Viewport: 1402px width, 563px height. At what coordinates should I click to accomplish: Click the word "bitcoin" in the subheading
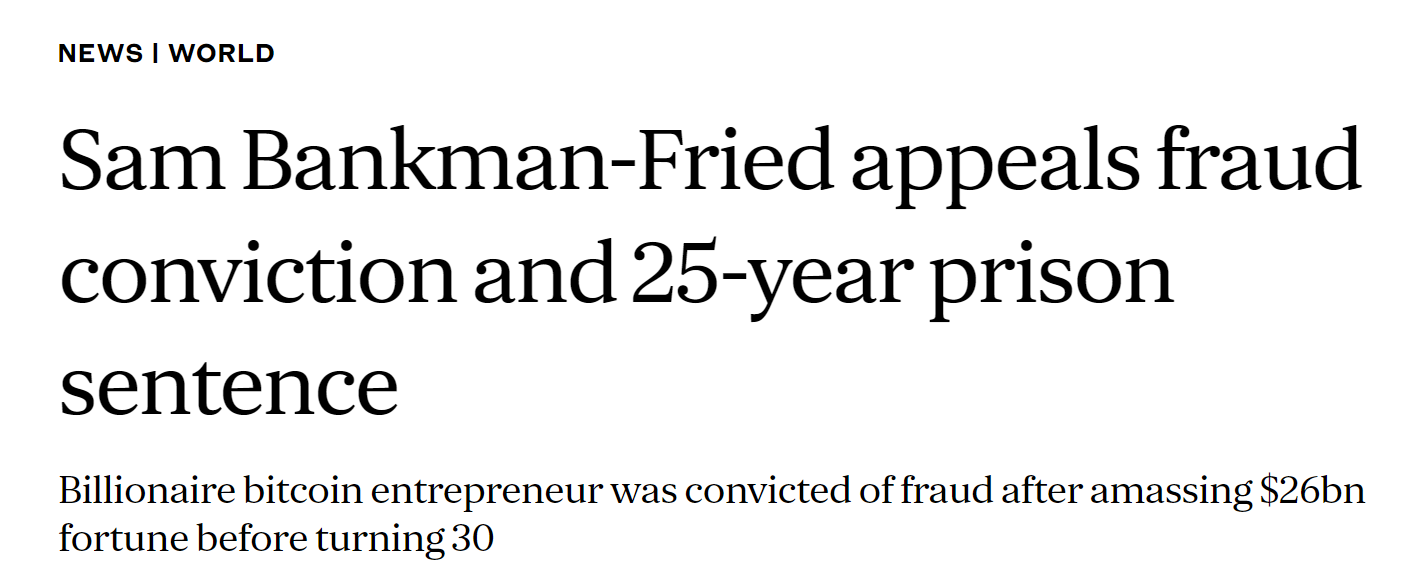coord(297,493)
